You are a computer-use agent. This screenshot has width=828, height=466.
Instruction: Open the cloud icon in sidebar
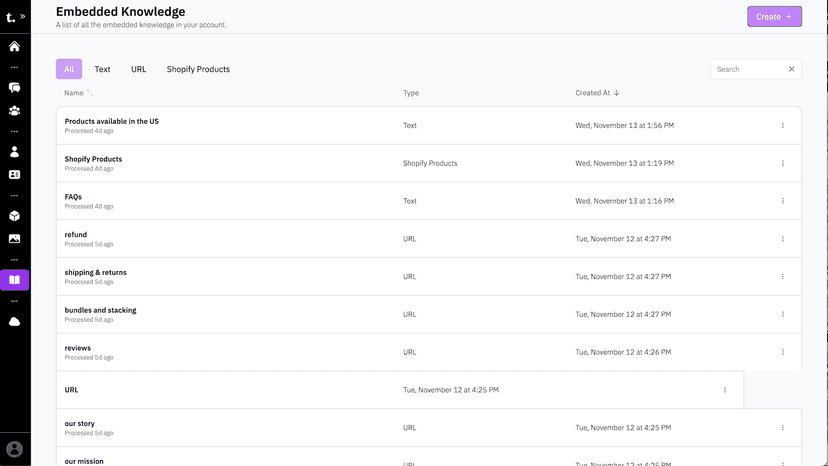[14, 322]
